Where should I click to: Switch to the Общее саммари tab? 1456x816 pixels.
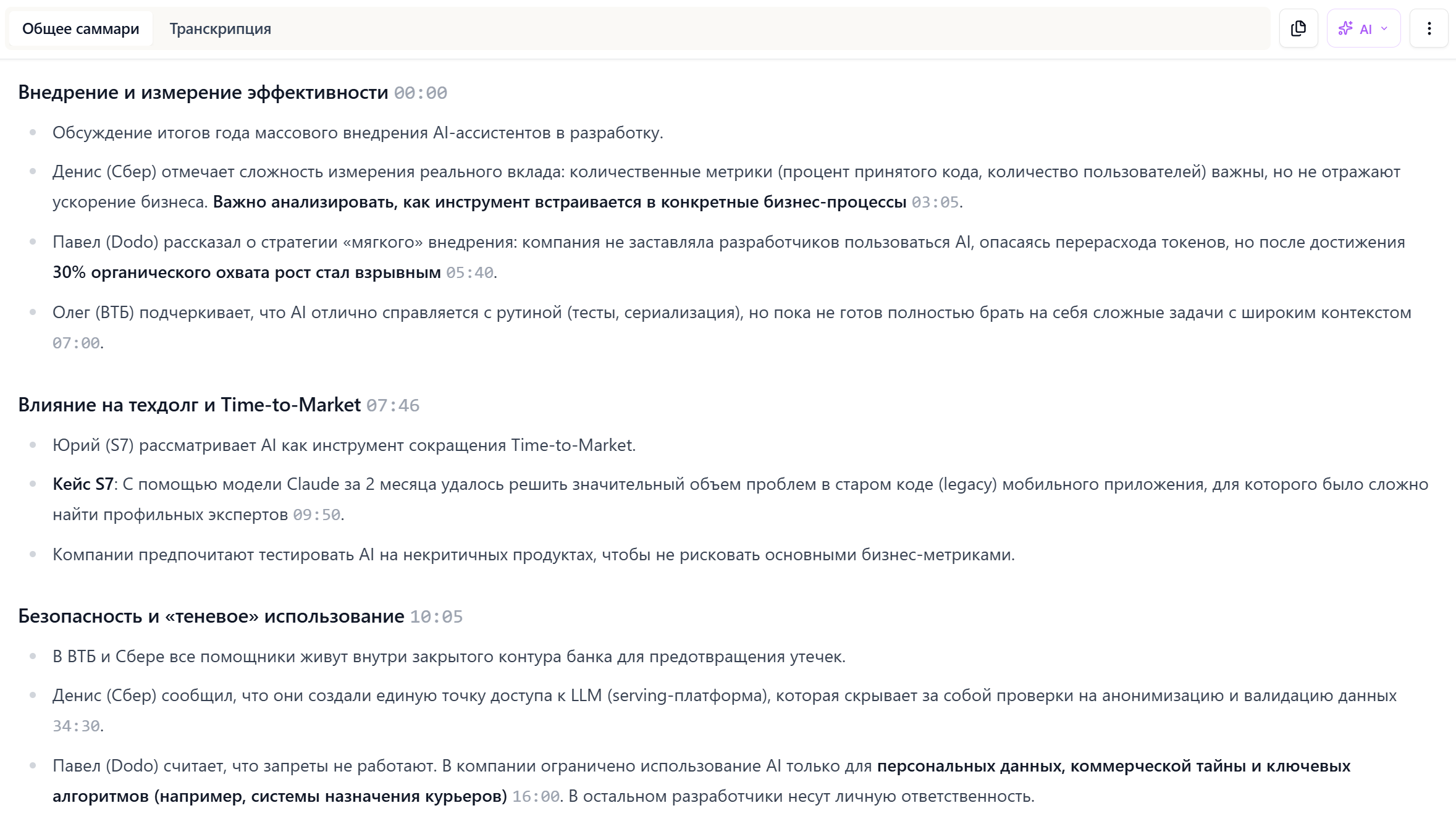point(80,28)
